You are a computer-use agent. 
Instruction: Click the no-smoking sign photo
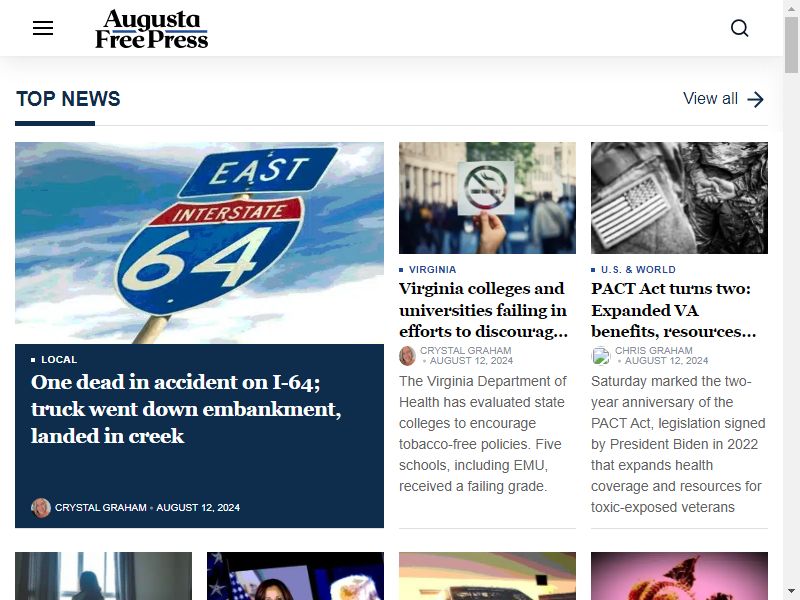[x=487, y=198]
